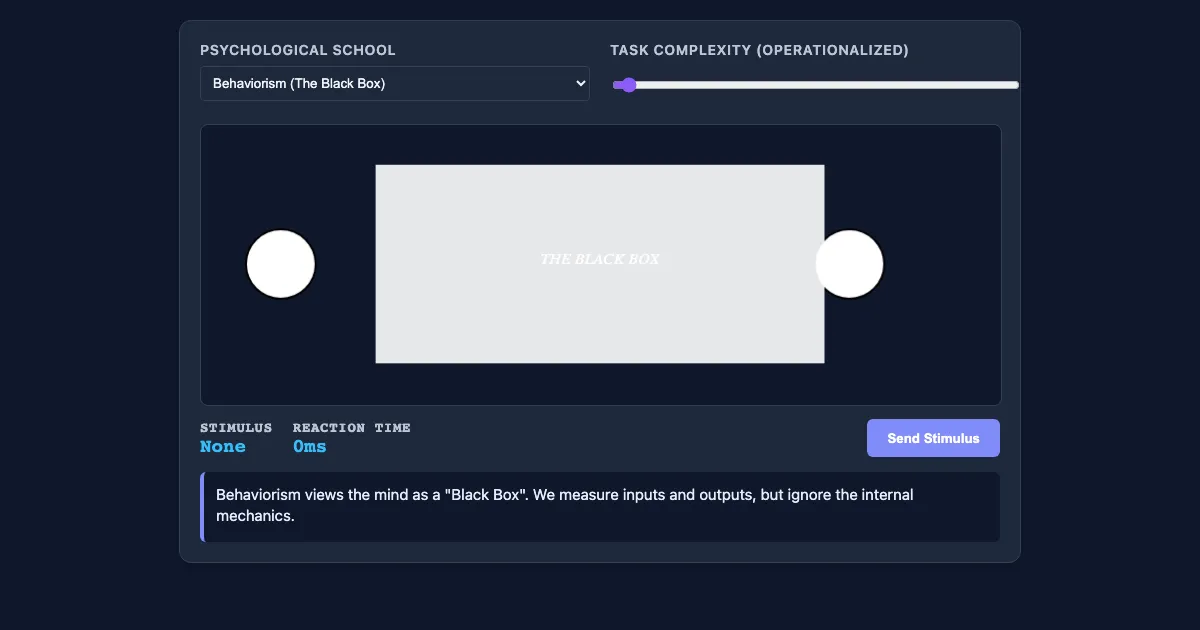Click the Task Complexity slider handle
Screen dimensions: 1200x630
(x=628, y=85)
